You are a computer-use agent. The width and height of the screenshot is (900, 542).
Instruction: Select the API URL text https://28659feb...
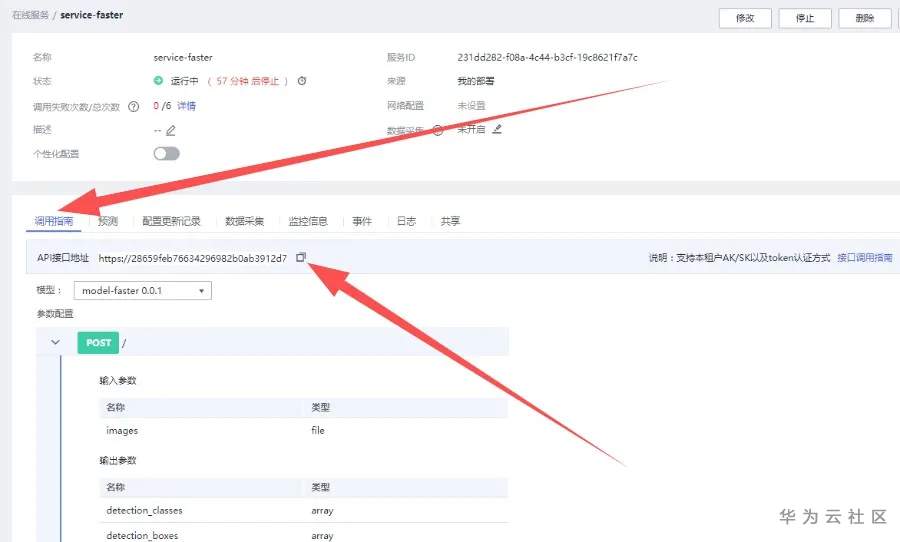(x=192, y=258)
